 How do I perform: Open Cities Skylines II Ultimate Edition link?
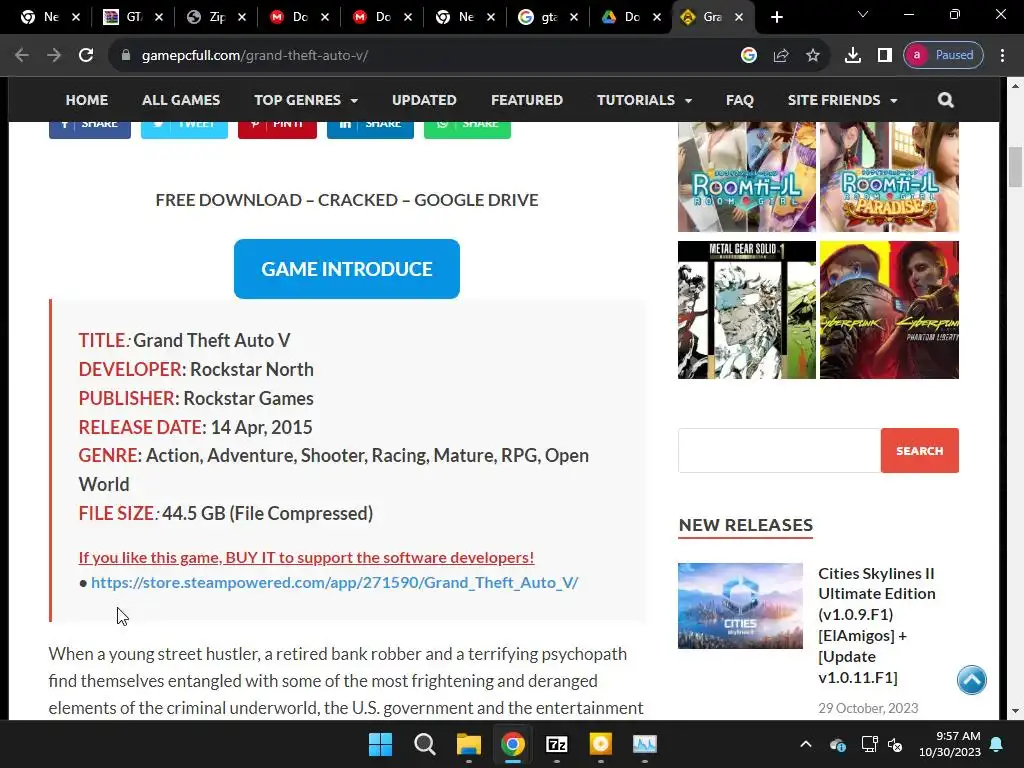tap(877, 625)
